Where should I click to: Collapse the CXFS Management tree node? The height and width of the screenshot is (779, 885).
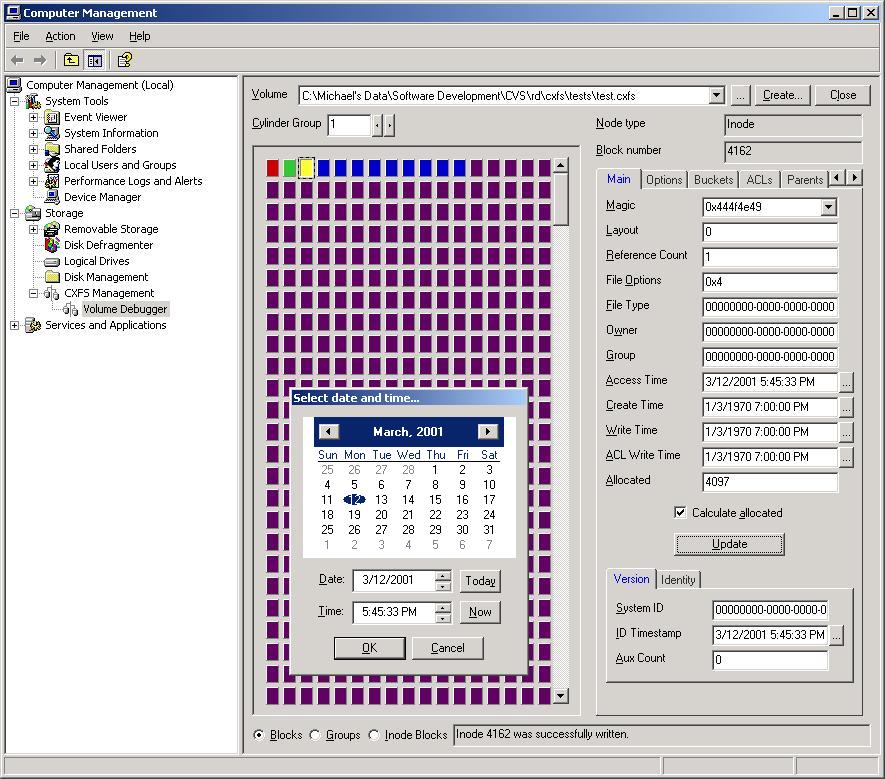33,294
